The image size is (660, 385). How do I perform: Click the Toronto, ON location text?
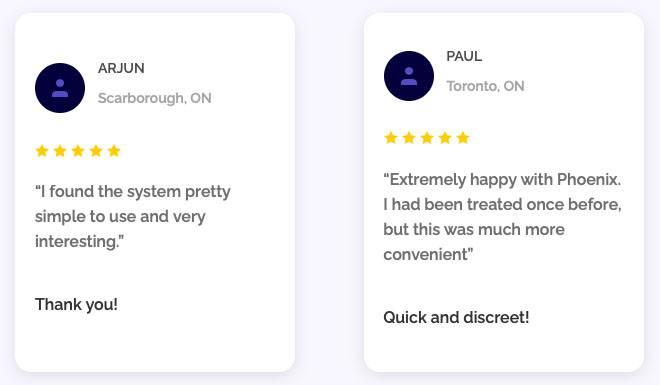point(485,86)
